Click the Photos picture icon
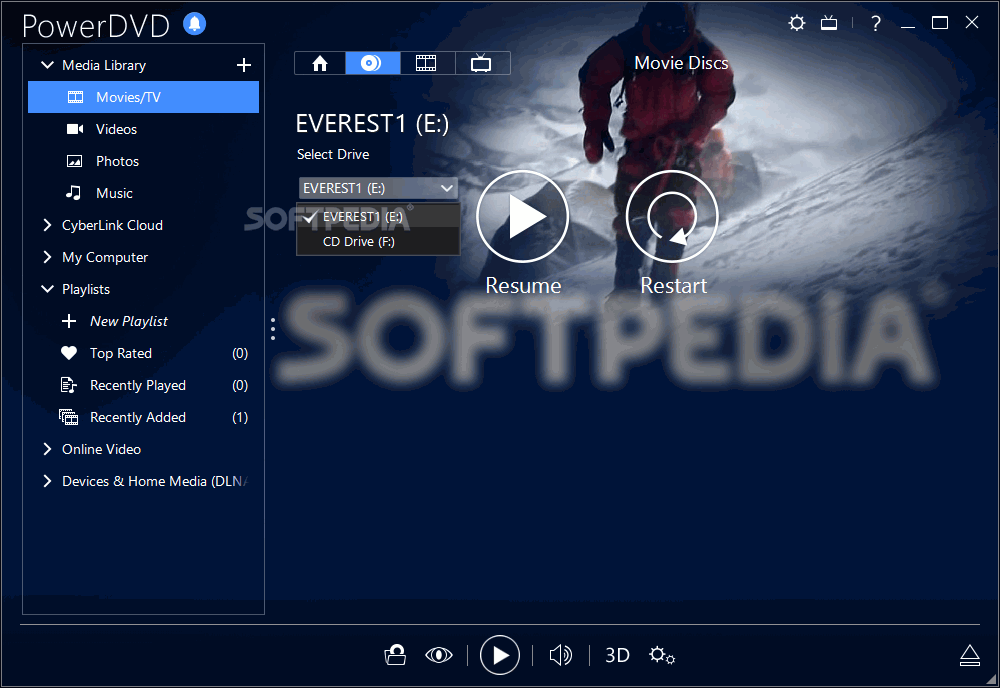1000x688 pixels. tap(75, 161)
